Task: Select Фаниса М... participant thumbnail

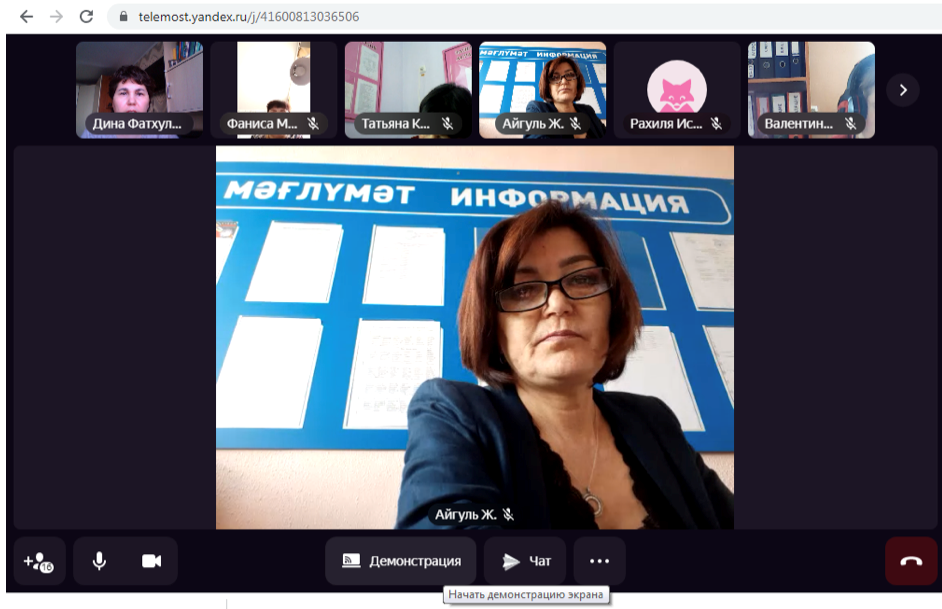Action: 273,89
